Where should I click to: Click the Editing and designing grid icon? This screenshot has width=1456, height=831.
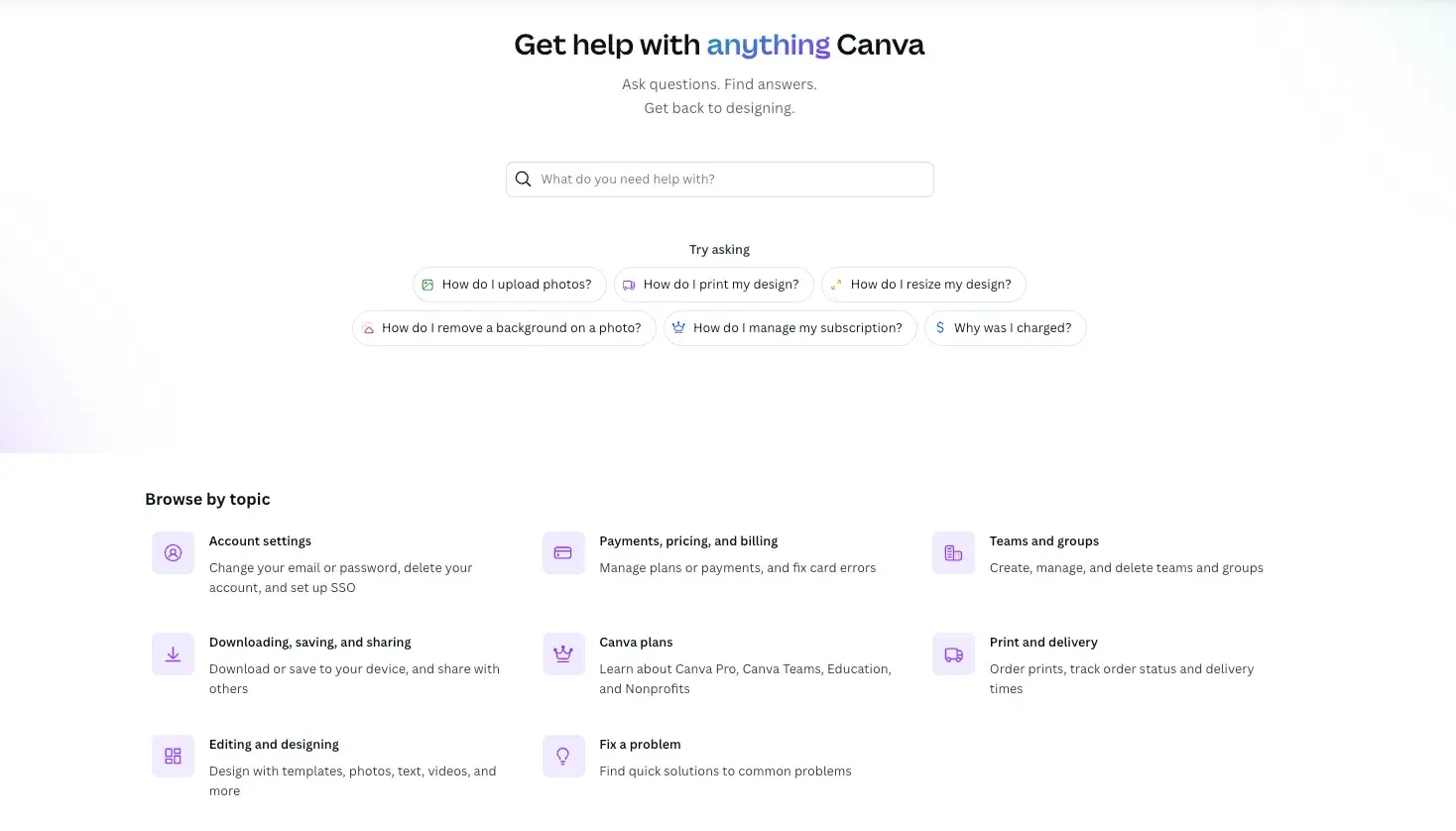[173, 756]
